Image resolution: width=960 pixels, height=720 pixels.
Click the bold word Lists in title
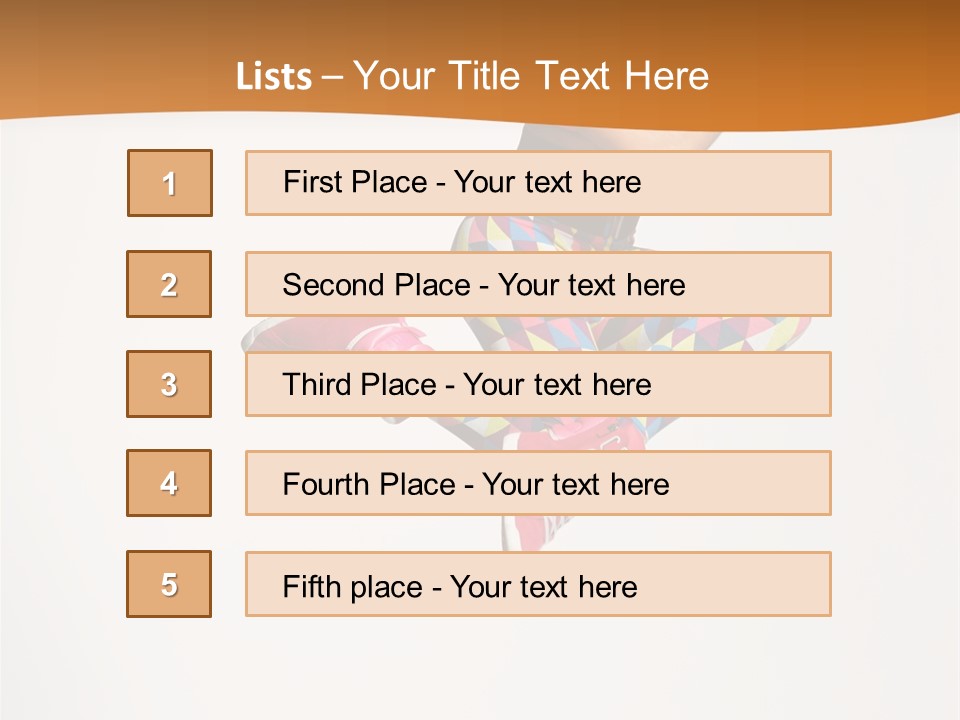tap(274, 77)
